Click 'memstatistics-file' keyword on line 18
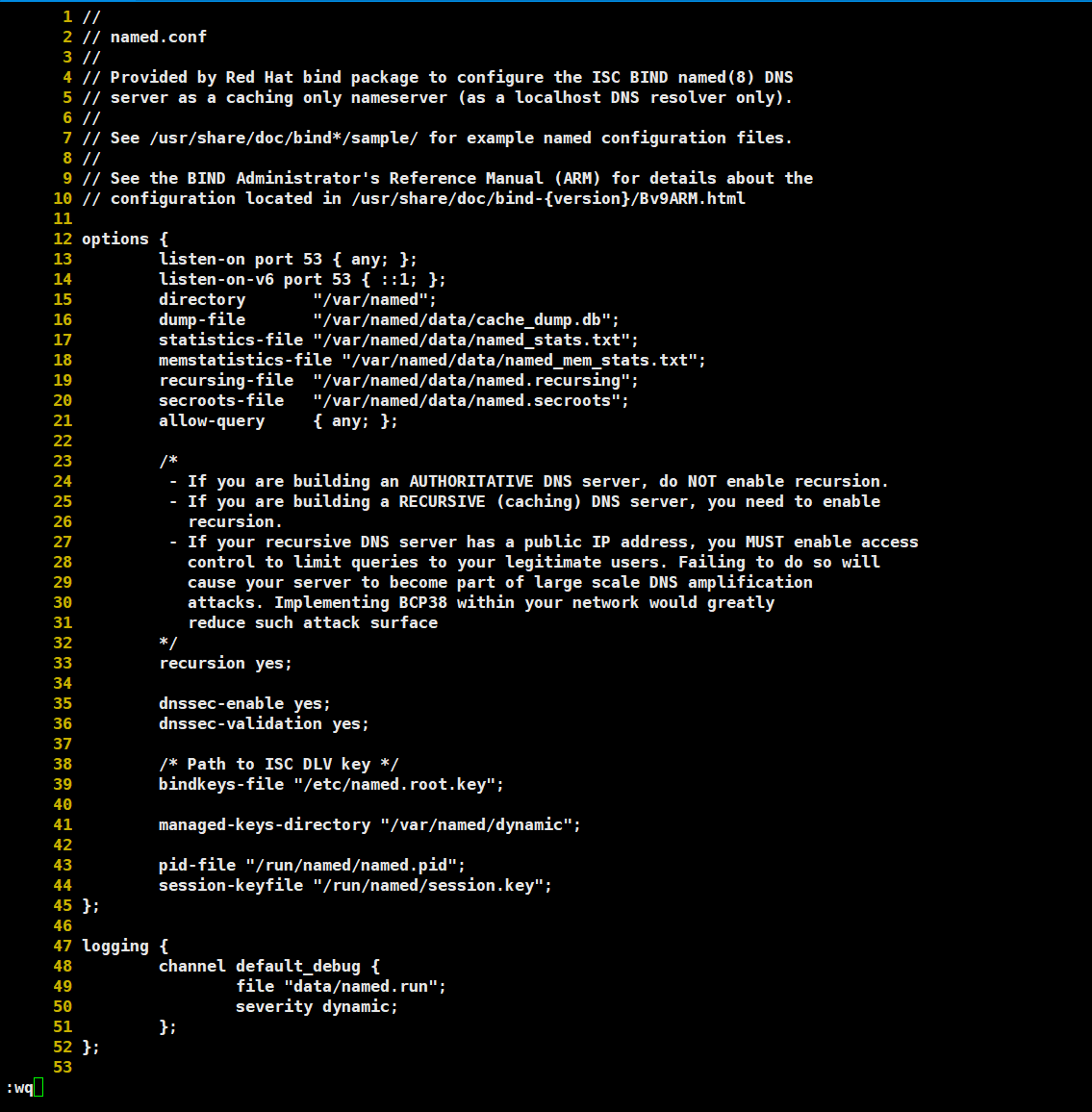Screen dimensions: 1092x1112 [245, 361]
